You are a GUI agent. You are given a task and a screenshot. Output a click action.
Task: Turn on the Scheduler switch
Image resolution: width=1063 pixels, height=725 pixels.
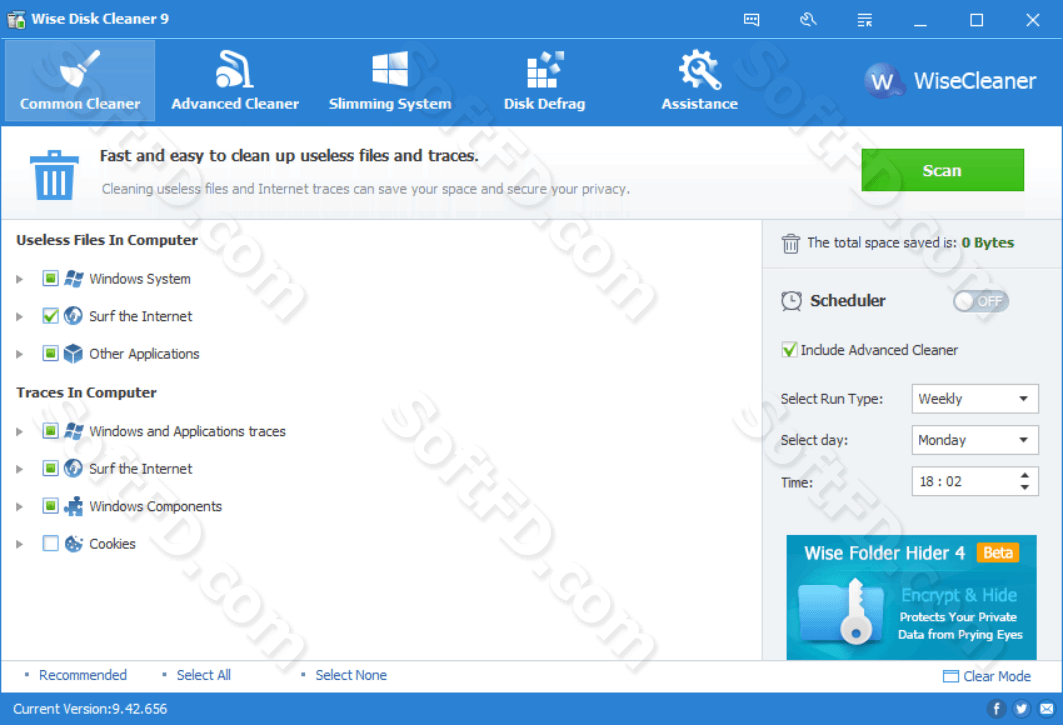[980, 300]
